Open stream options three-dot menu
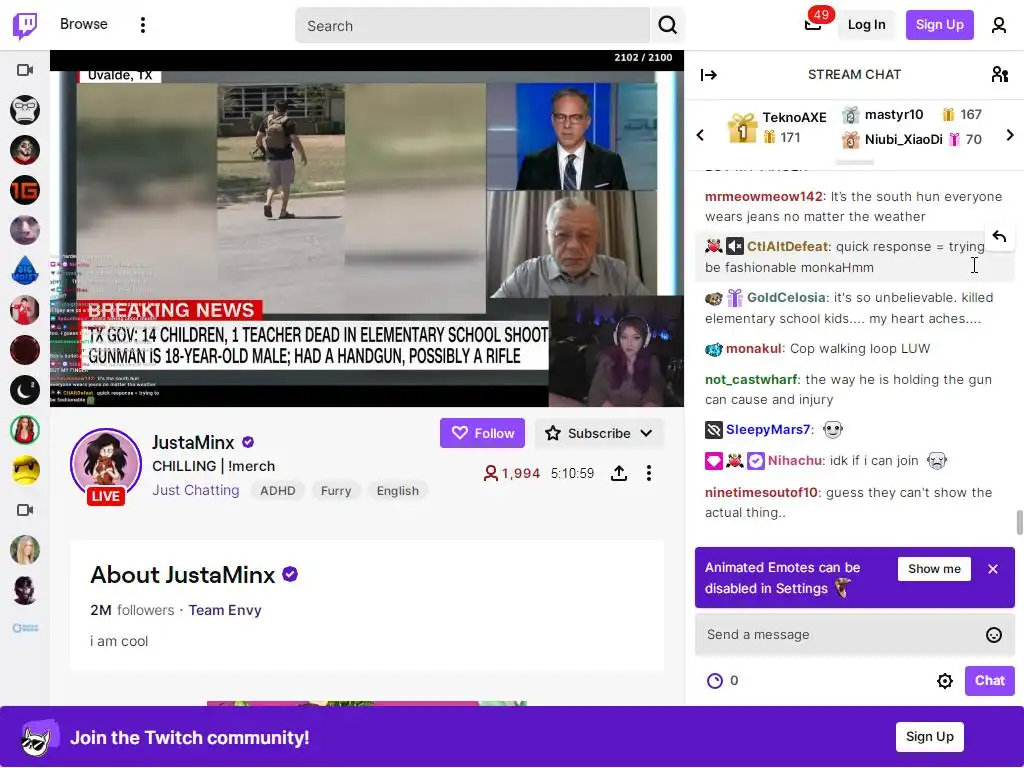The height and width of the screenshot is (768, 1024). (x=648, y=473)
